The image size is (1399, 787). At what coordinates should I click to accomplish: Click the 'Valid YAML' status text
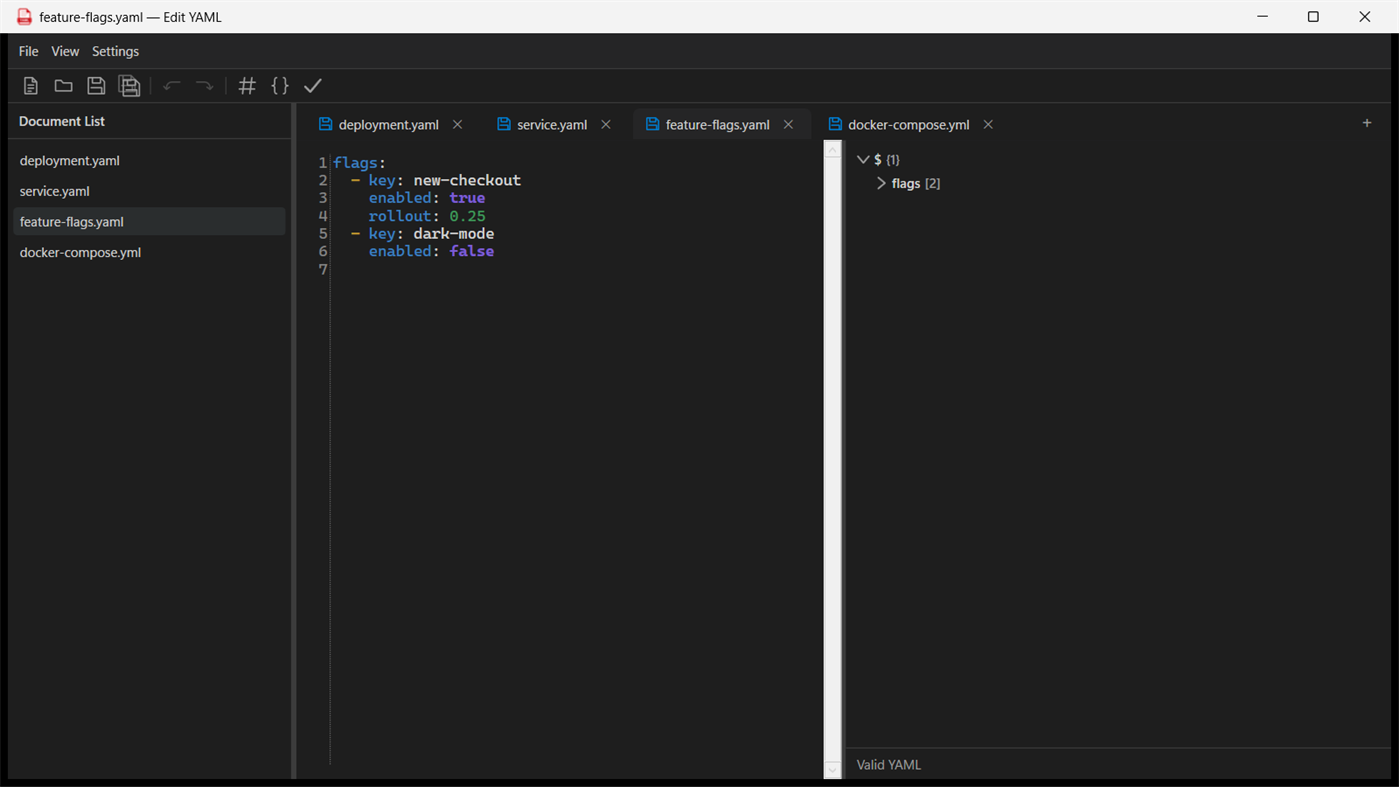click(889, 765)
